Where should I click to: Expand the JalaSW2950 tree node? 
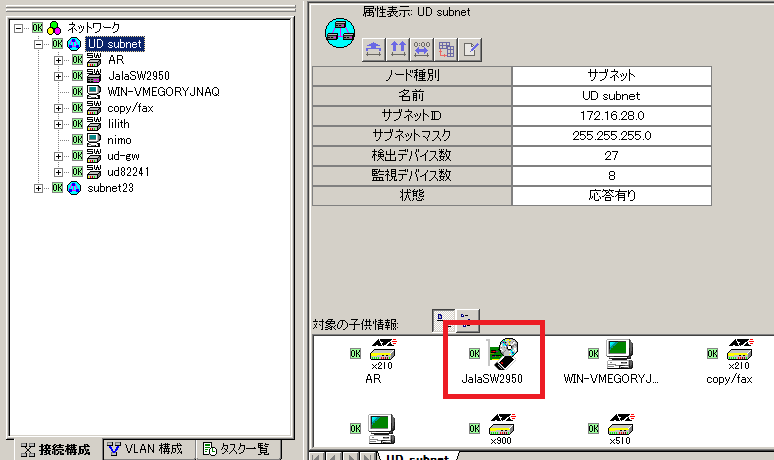point(58,76)
